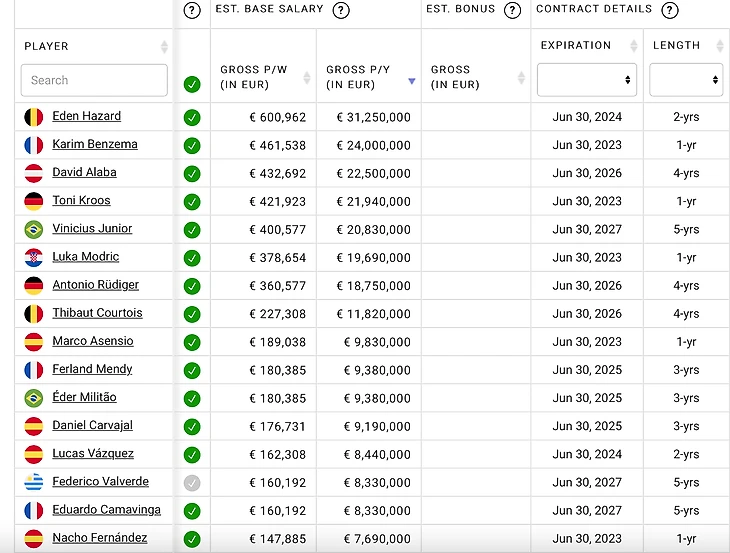This screenshot has width=730, height=553.
Task: Click the player Search input field
Action: click(x=94, y=80)
